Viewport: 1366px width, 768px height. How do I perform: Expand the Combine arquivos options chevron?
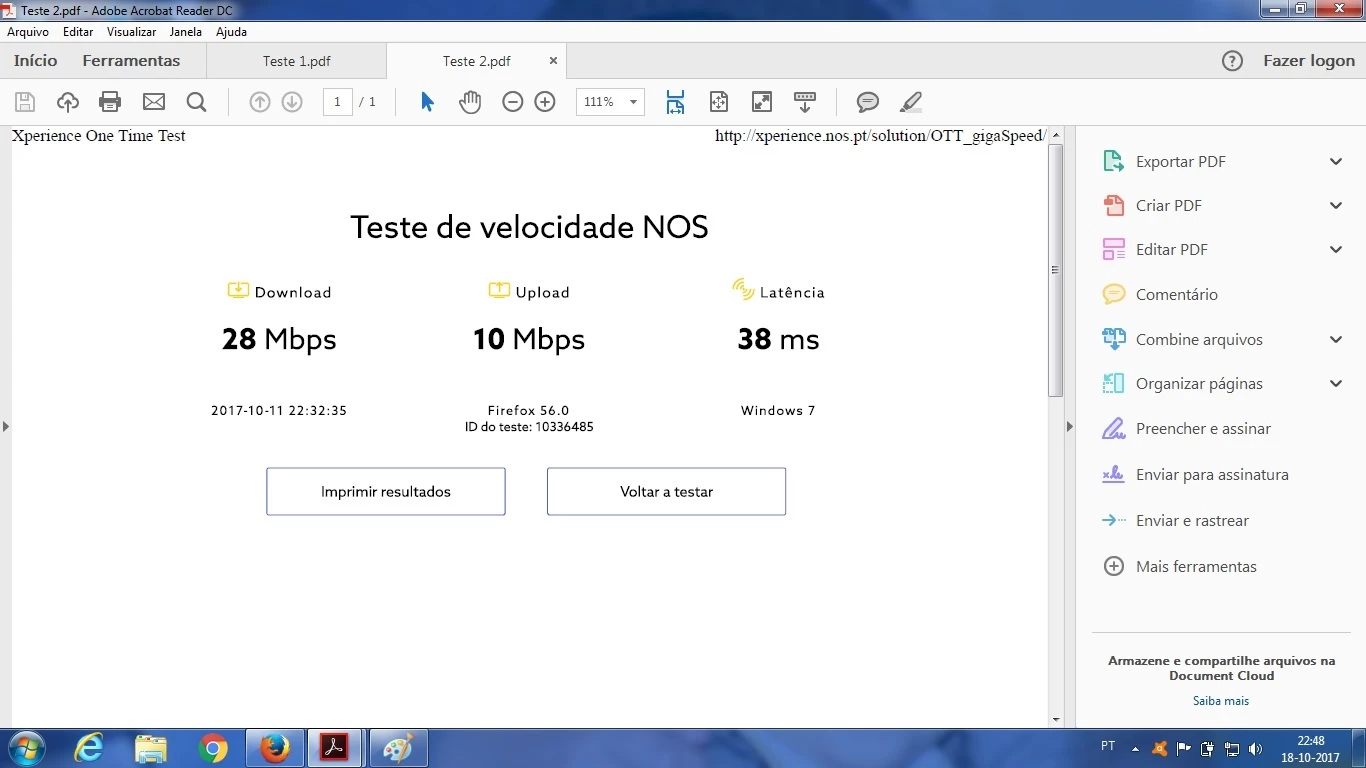click(1336, 340)
